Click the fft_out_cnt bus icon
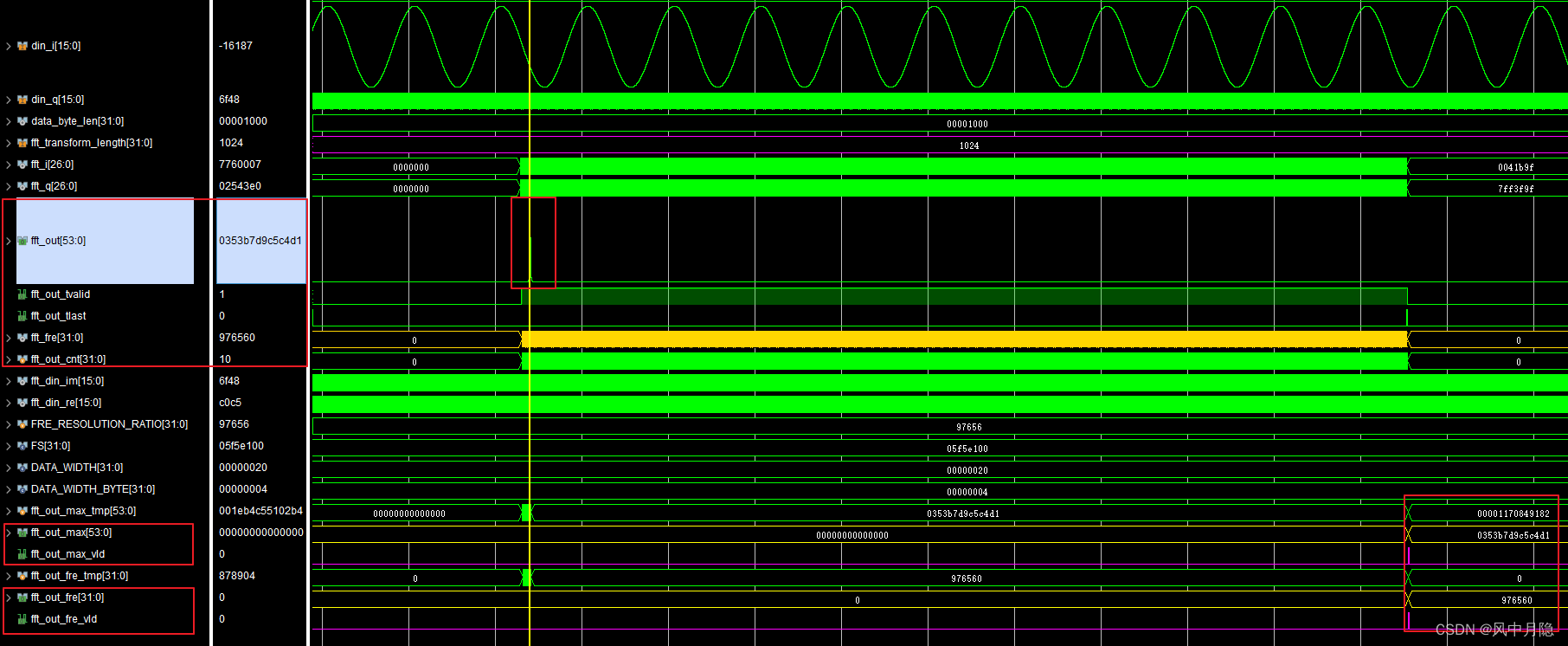Image resolution: width=1568 pixels, height=646 pixels. 22,359
